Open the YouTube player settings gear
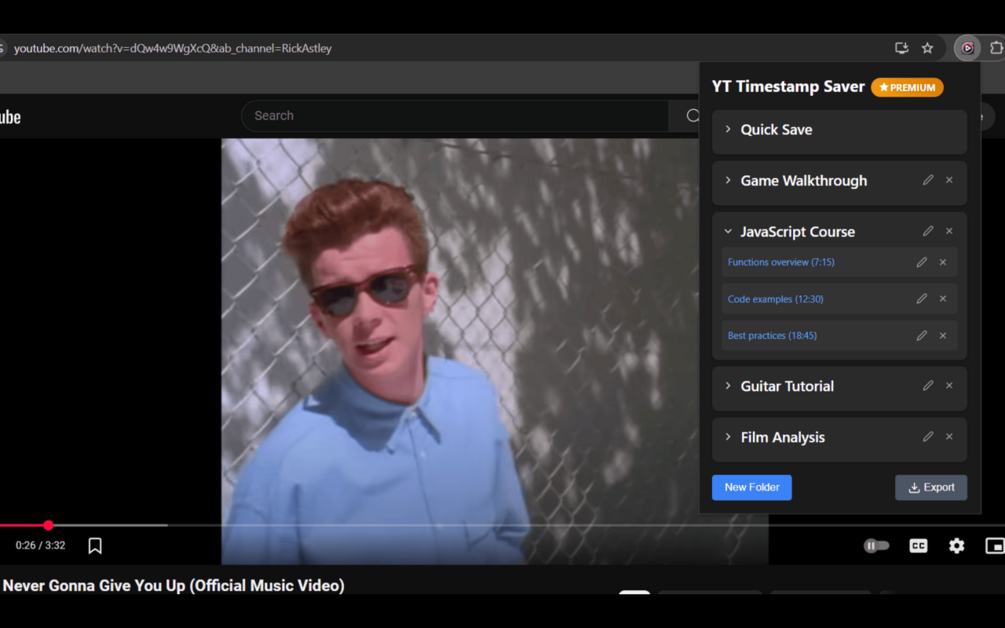 tap(957, 545)
